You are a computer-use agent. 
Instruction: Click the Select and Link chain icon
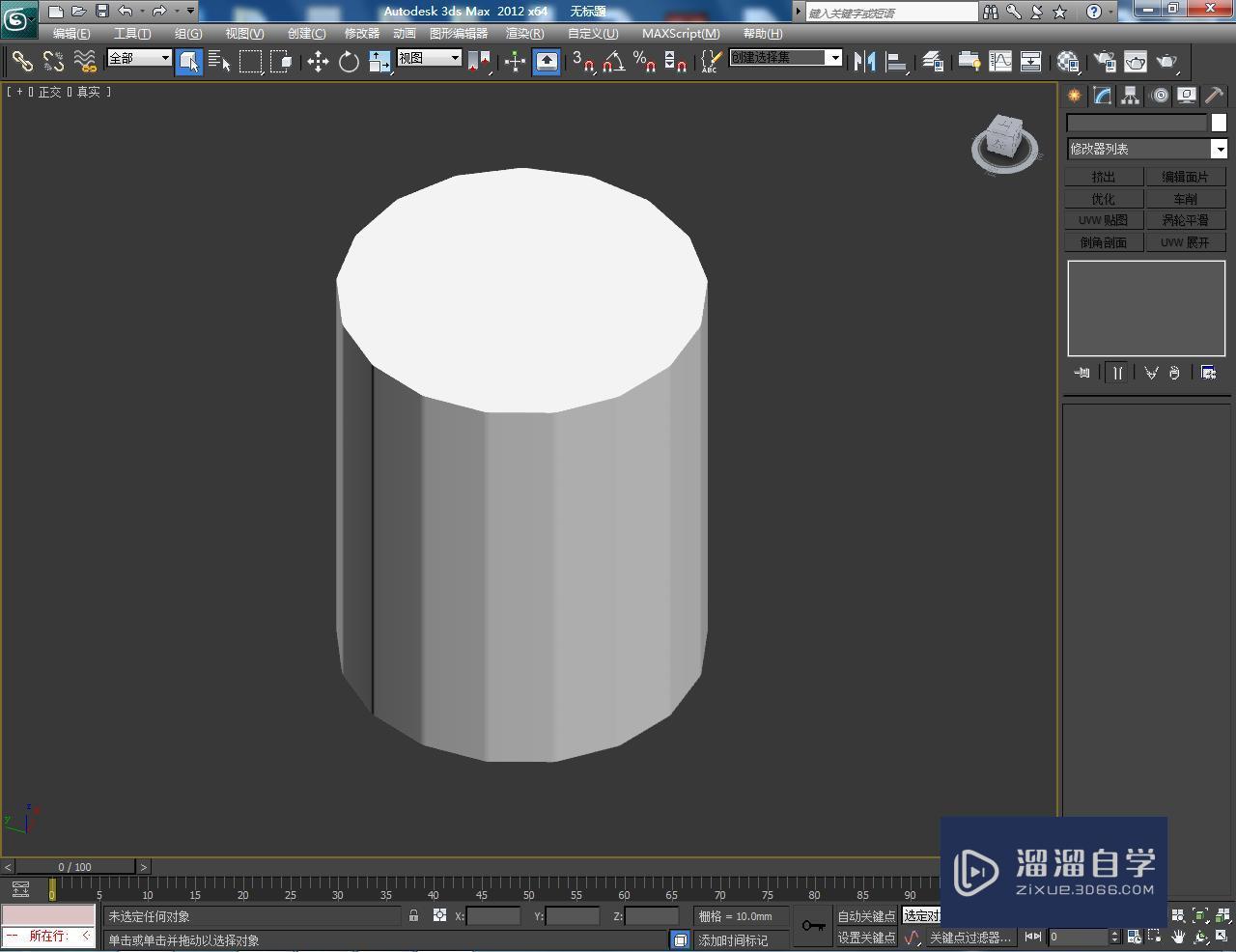(21, 62)
